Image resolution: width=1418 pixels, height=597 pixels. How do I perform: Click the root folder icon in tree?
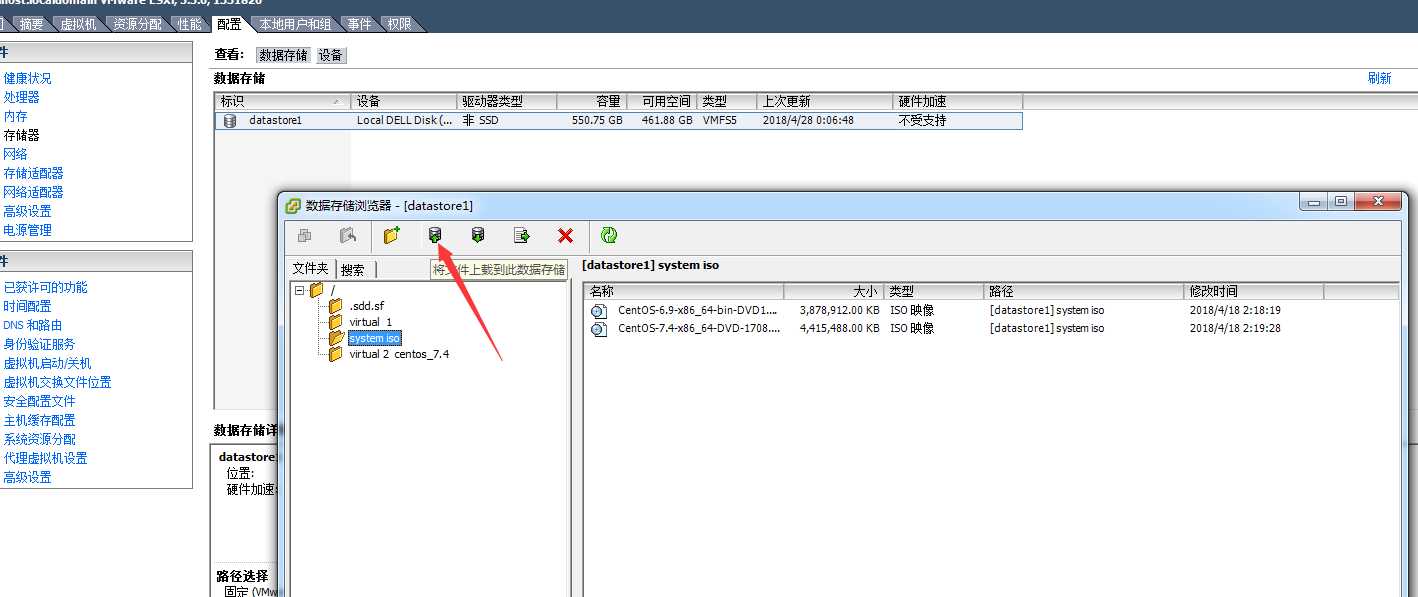click(316, 290)
